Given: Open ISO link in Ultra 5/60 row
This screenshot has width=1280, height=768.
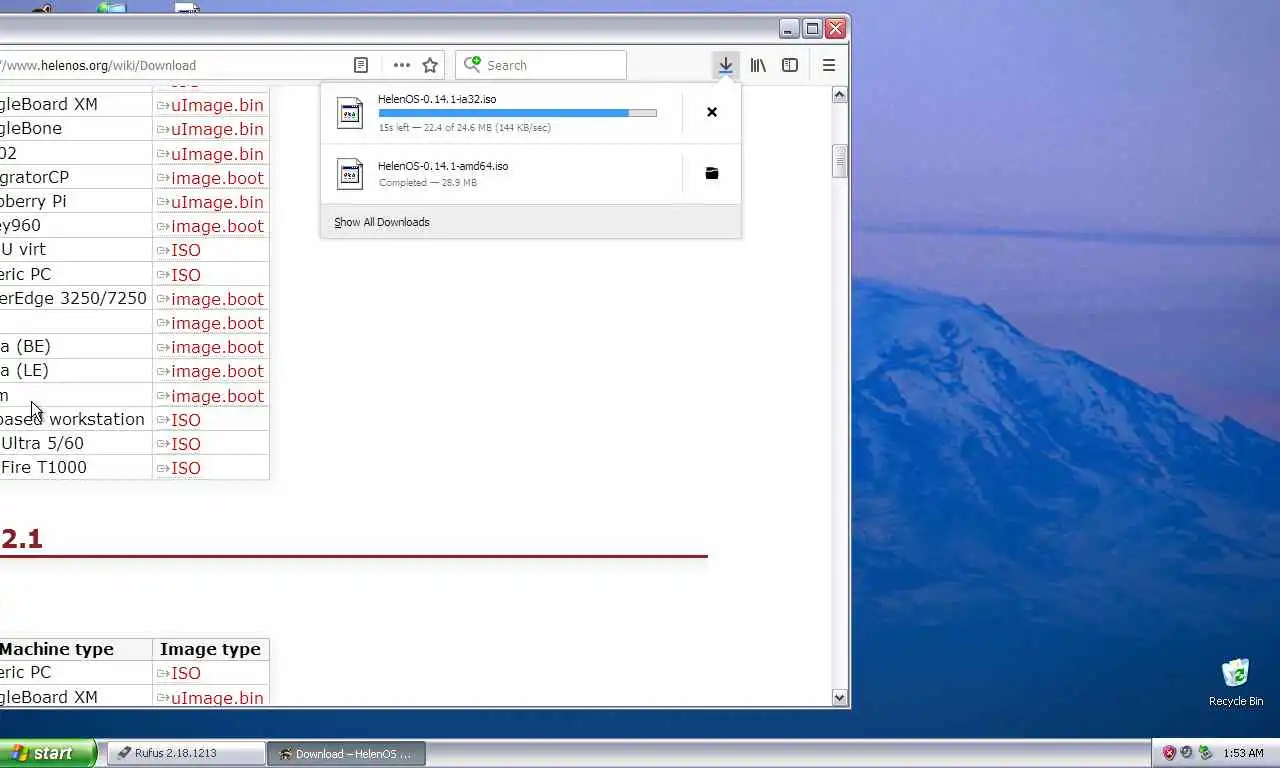Looking at the screenshot, I should tap(186, 444).
